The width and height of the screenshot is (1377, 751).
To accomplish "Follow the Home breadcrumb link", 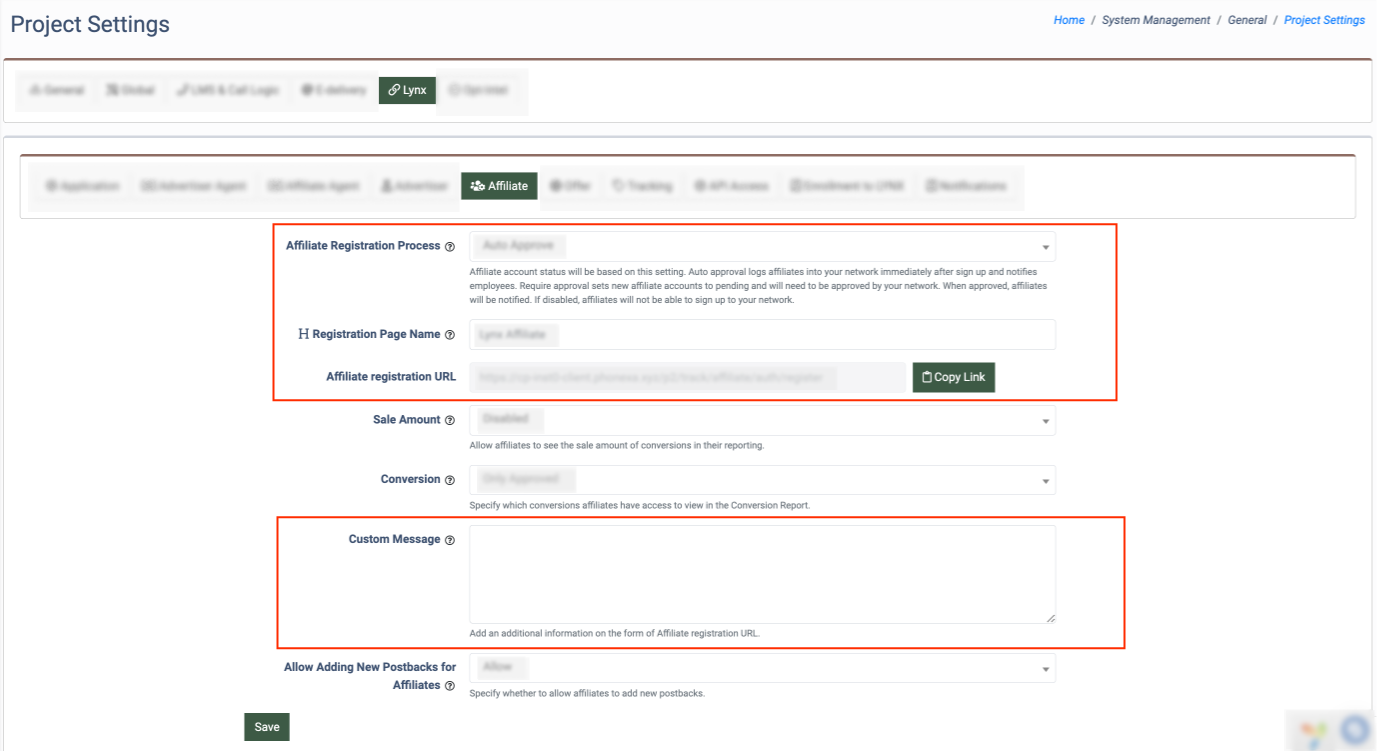I will 1068,20.
